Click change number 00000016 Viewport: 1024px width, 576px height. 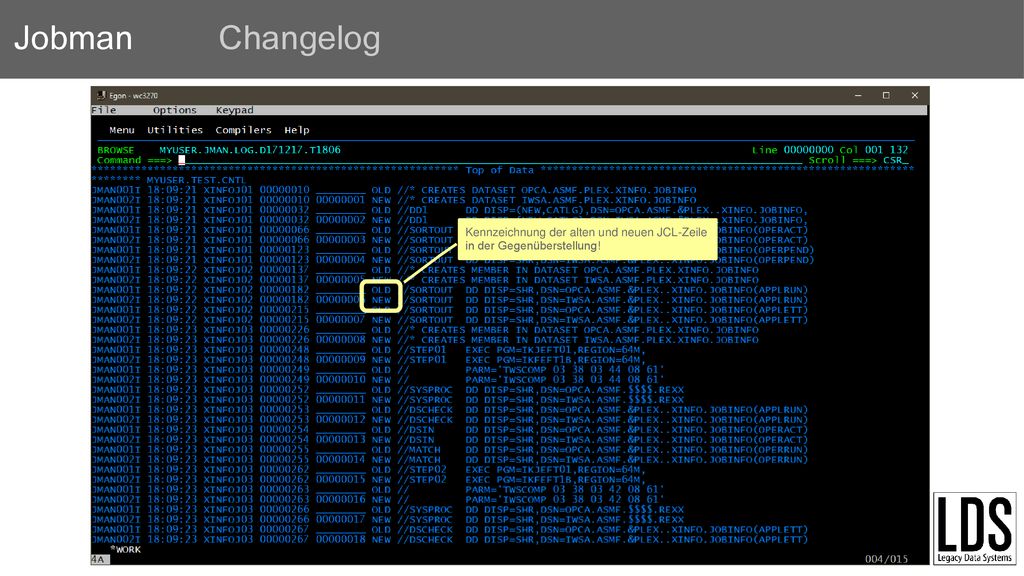tap(340, 499)
